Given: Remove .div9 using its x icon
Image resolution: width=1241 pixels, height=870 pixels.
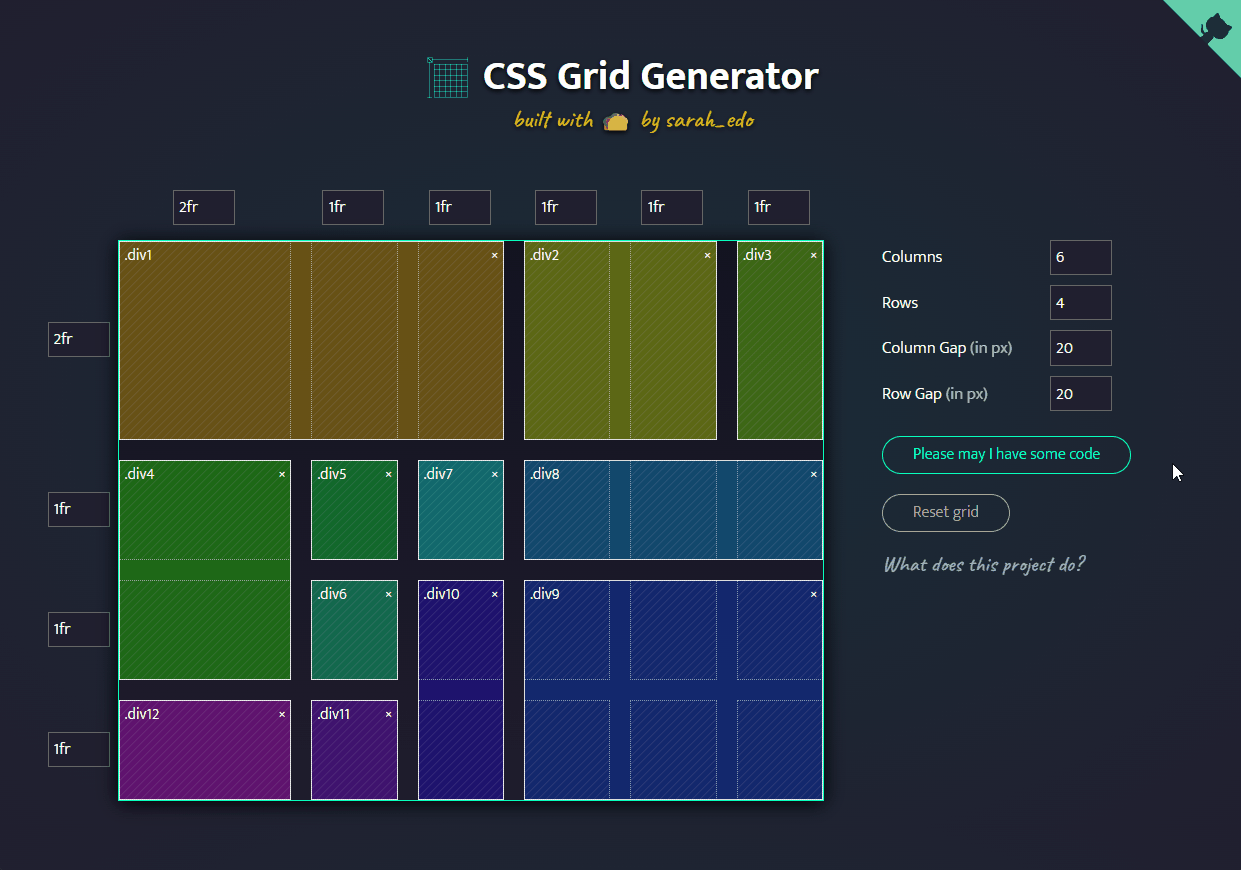Looking at the screenshot, I should [813, 595].
